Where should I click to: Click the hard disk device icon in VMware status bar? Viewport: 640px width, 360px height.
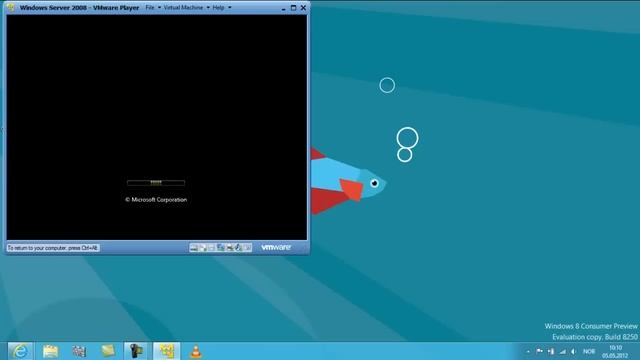pyautogui.click(x=194, y=247)
